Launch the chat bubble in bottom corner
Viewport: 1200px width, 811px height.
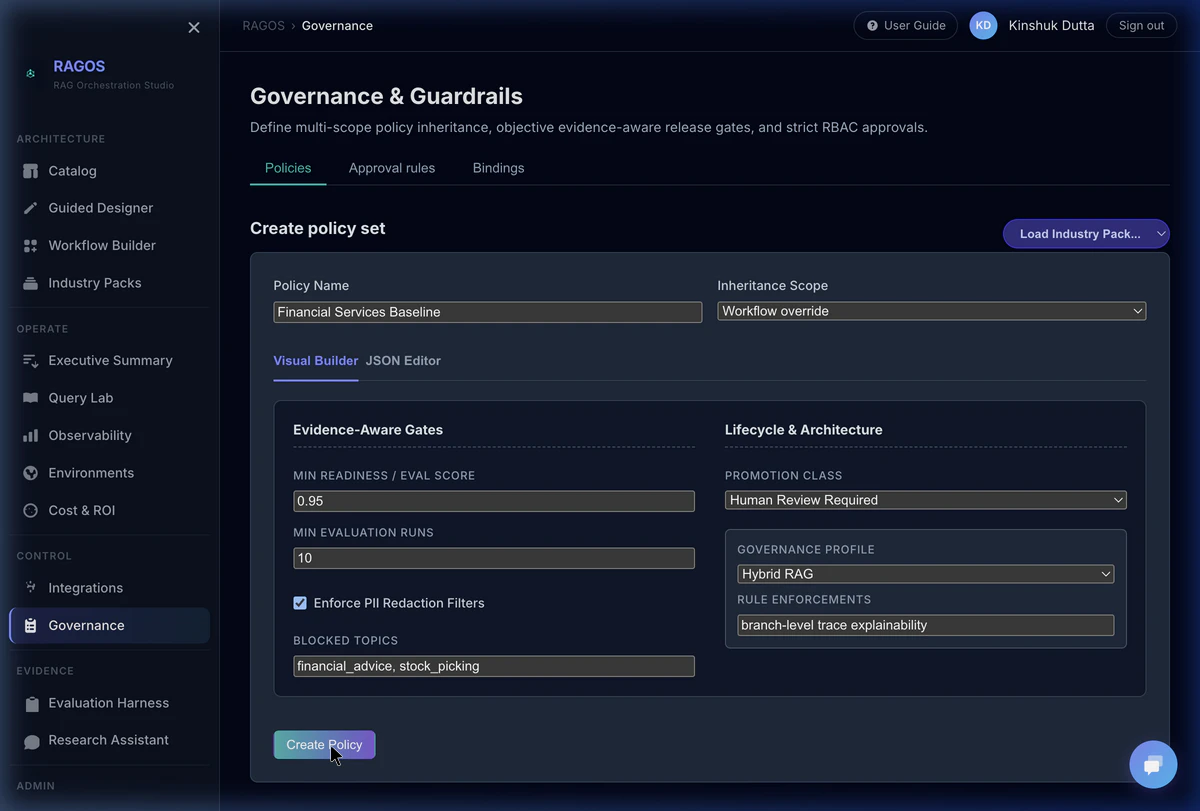click(x=1153, y=764)
